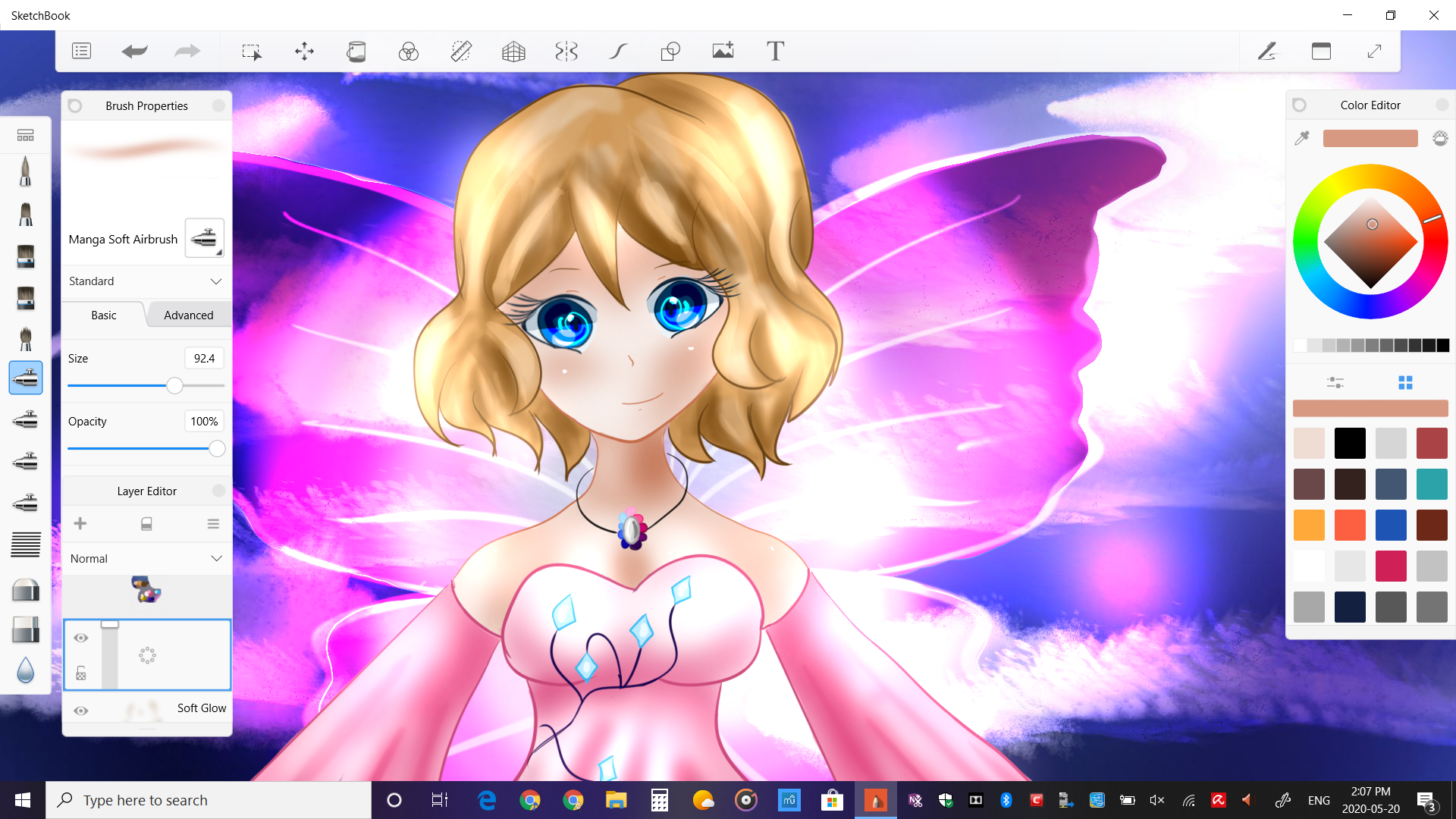Switch to color swatches grid view
Screen dimensions: 1456x819
(1405, 382)
